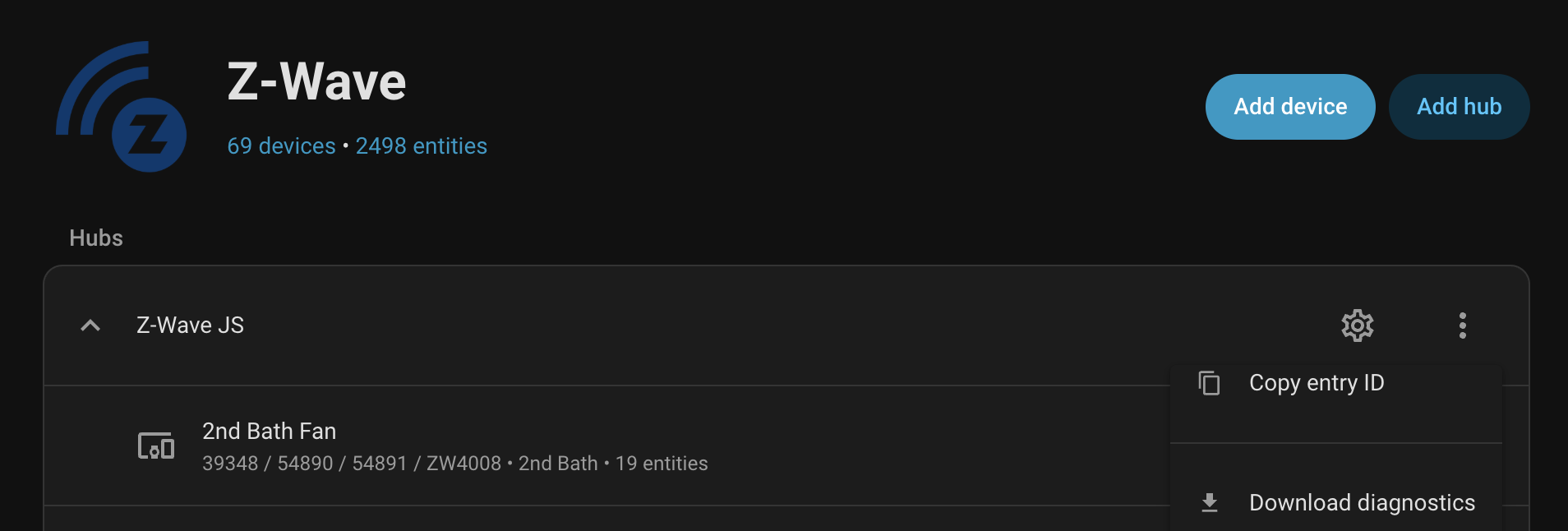
Task: Click the copy icon beside Copy entry ID
Action: 1209,383
